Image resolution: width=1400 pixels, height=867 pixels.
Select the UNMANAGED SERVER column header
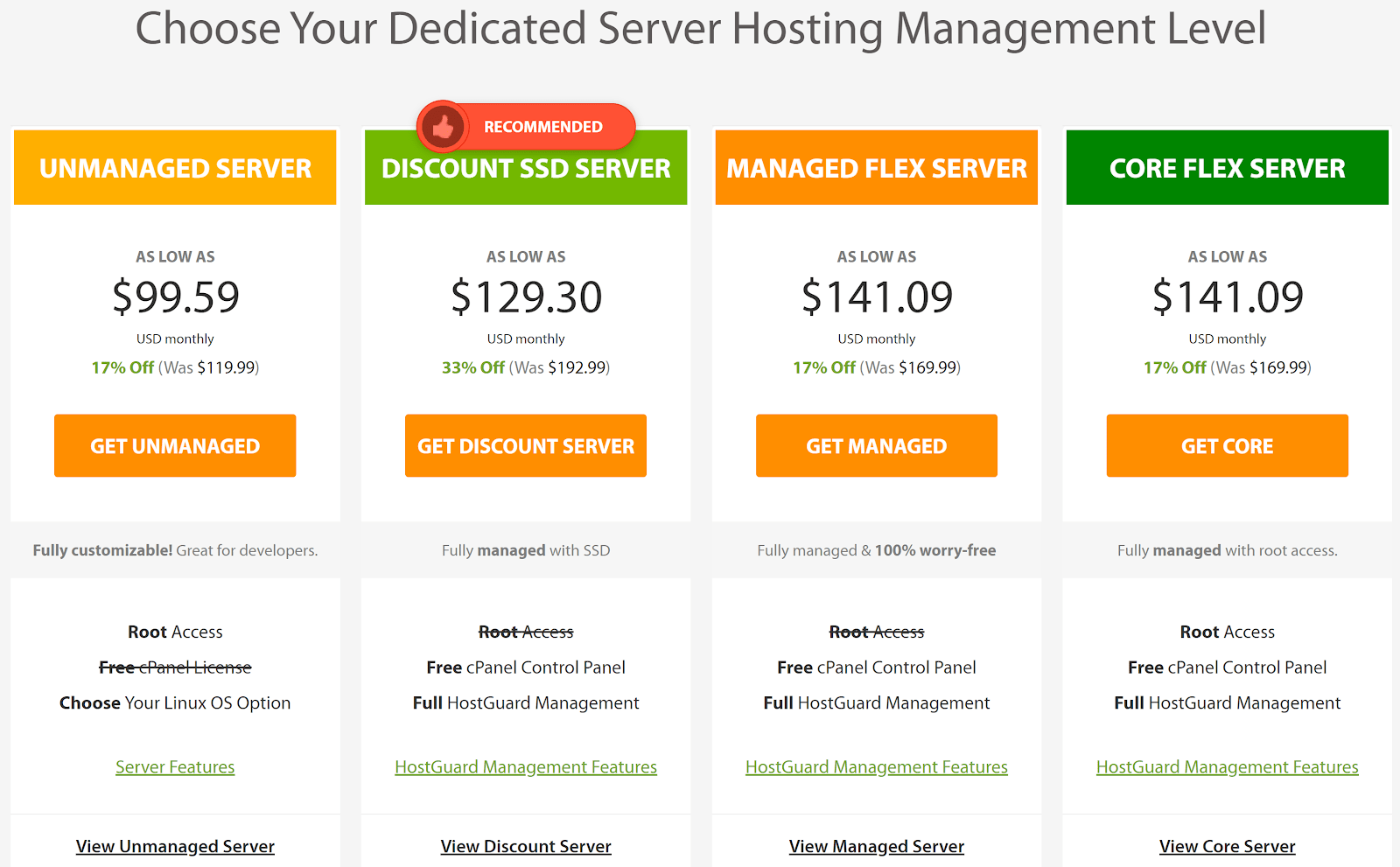point(175,167)
